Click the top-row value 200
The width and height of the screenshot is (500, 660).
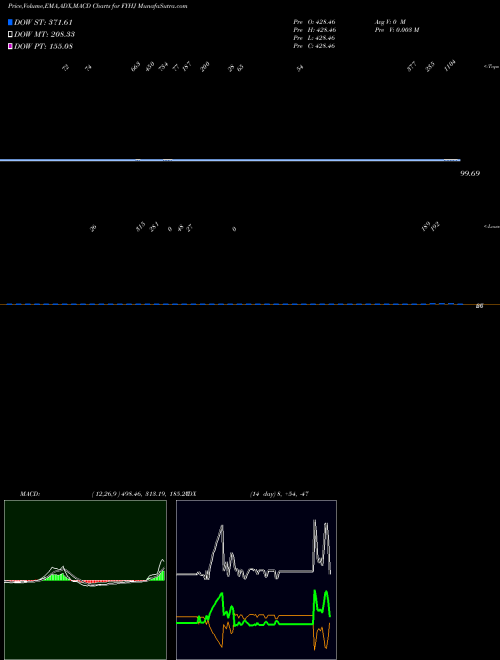pos(205,67)
